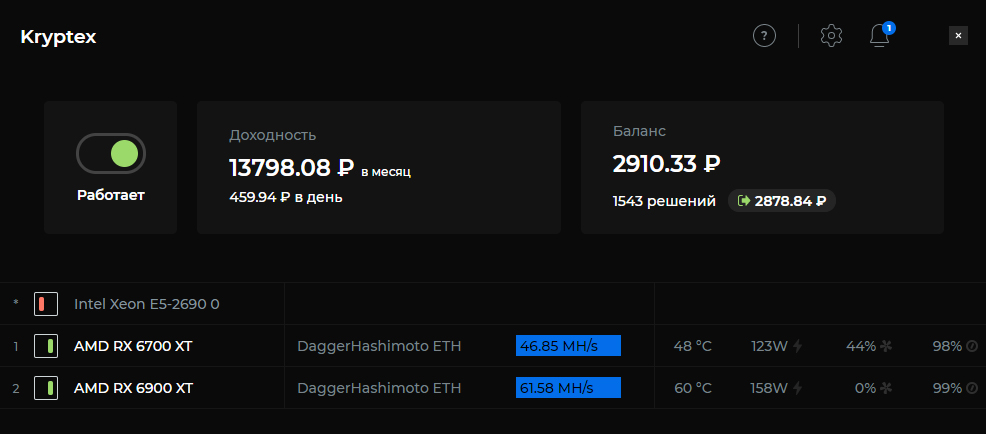This screenshot has height=434, width=986.
Task: Click the Kryptex logo title
Action: [58, 37]
